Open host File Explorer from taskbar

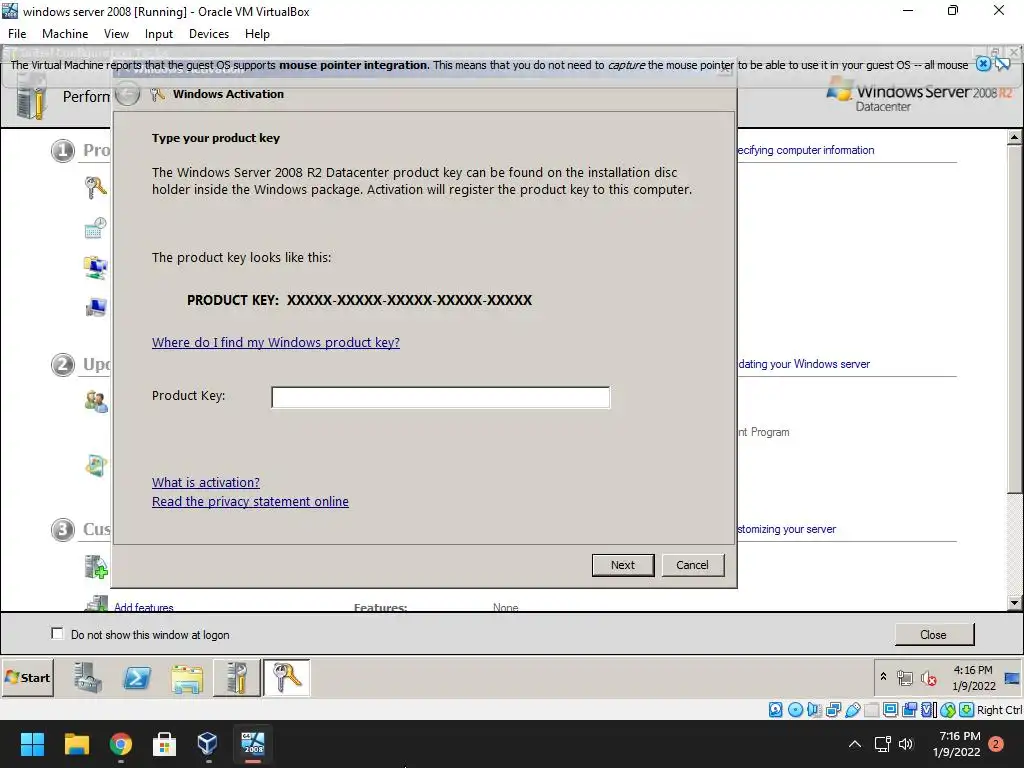pos(76,744)
